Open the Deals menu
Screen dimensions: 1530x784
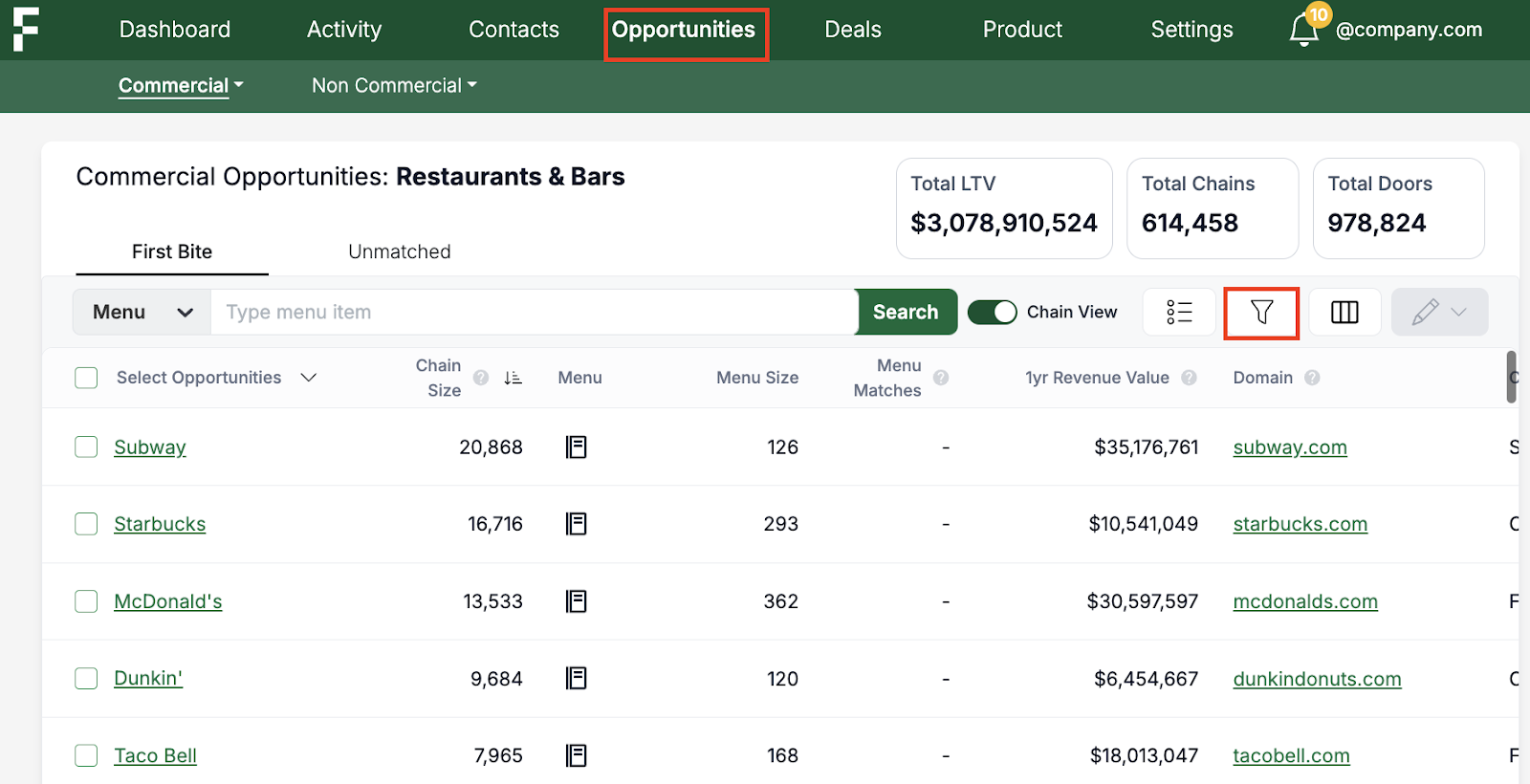853,30
